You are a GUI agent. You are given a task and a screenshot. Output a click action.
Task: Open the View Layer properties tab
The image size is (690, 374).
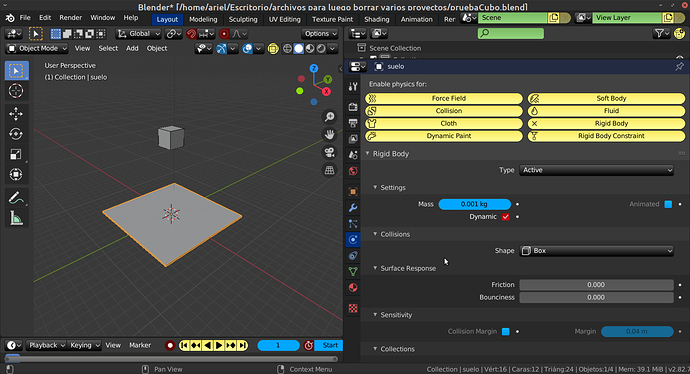coord(353,139)
